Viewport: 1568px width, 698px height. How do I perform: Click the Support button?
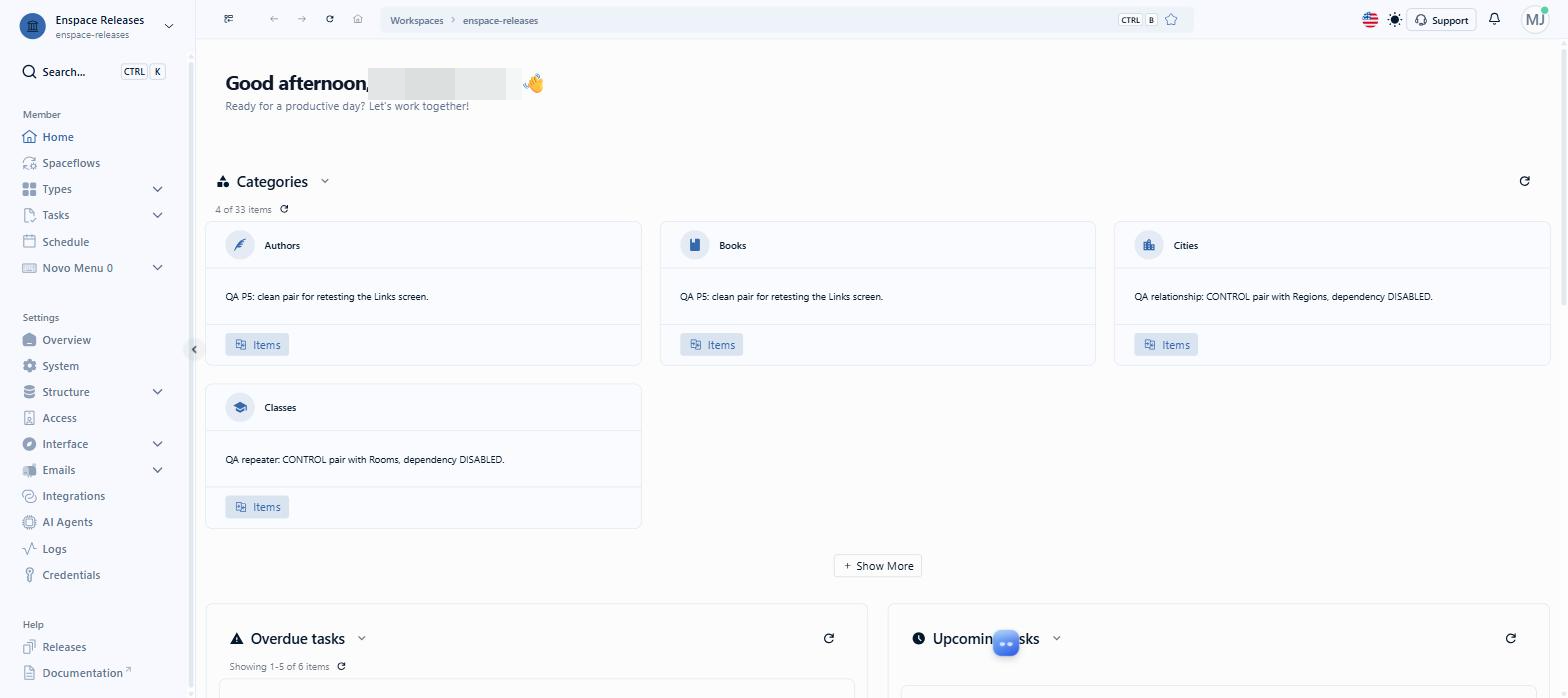1441,20
